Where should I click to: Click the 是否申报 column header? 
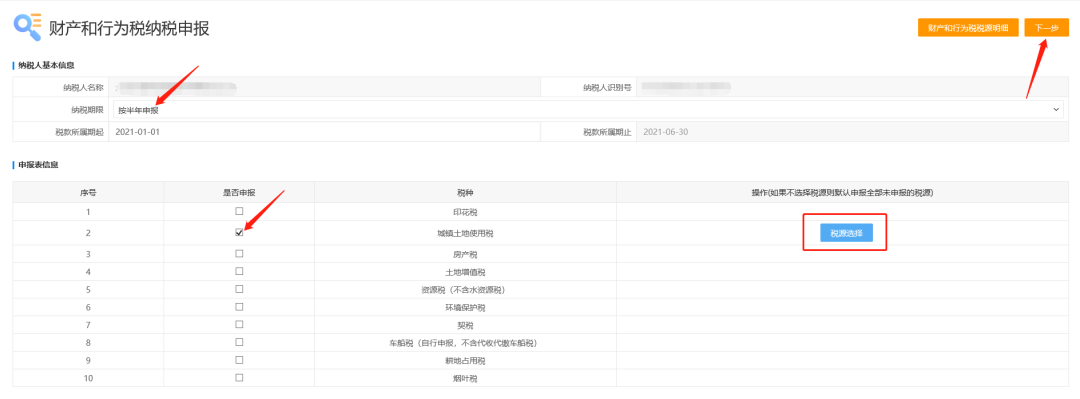pyautogui.click(x=239, y=192)
